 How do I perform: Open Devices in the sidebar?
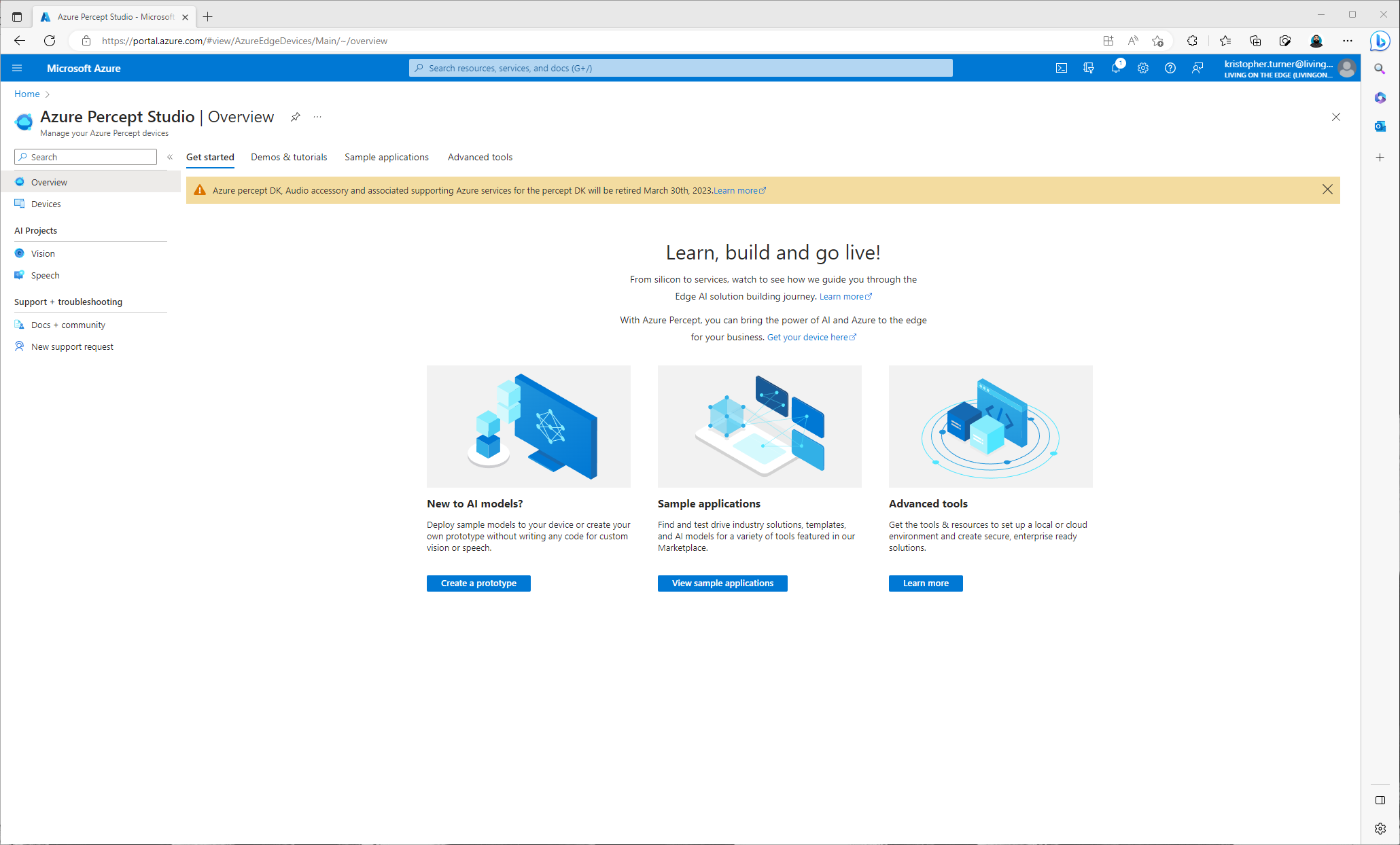point(46,204)
